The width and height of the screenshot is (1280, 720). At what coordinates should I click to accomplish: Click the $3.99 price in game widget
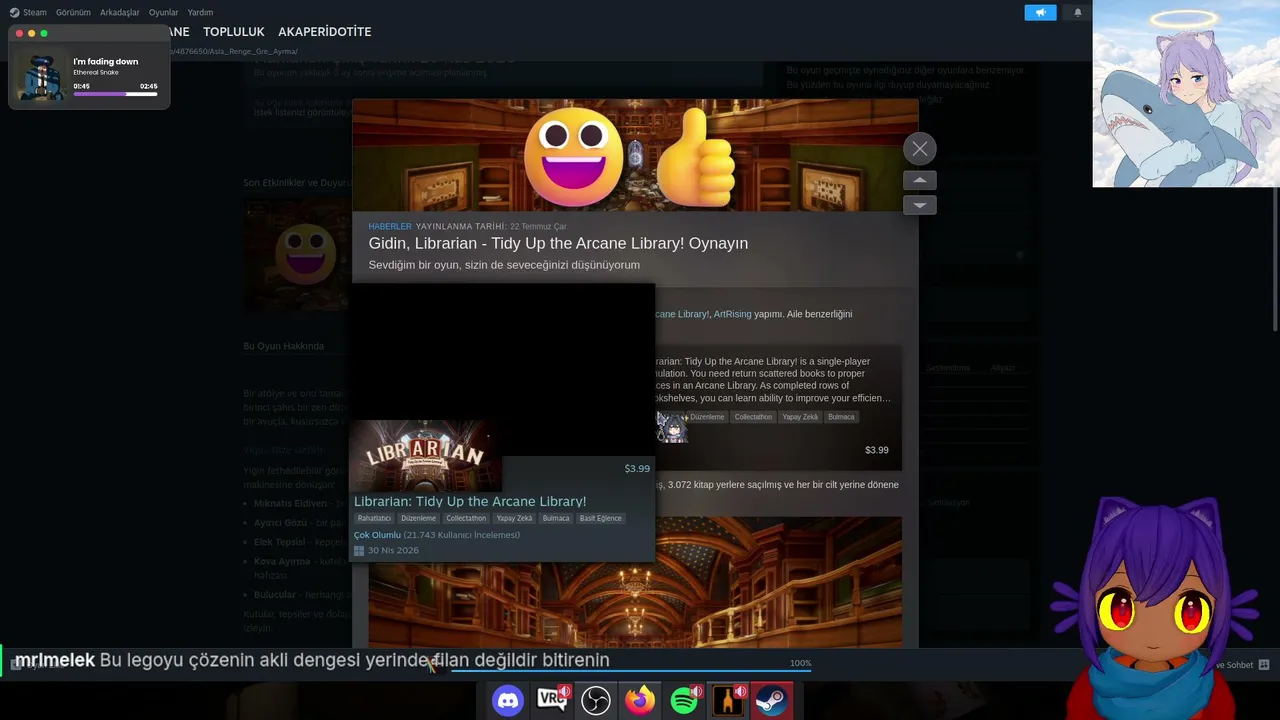click(877, 450)
